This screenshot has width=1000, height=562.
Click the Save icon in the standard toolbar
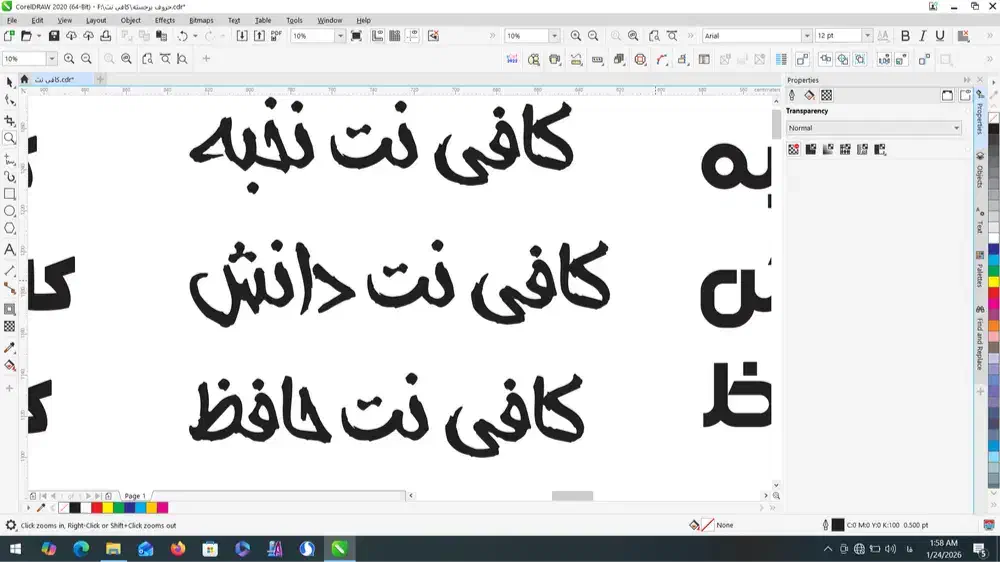55,36
